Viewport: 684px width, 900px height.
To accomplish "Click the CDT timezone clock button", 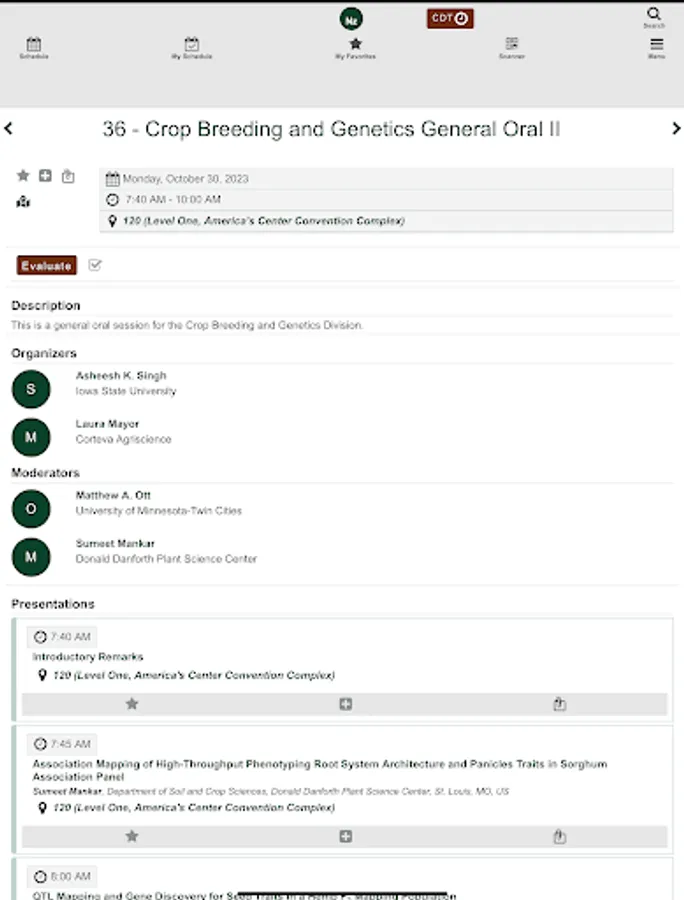I will click(x=450, y=19).
